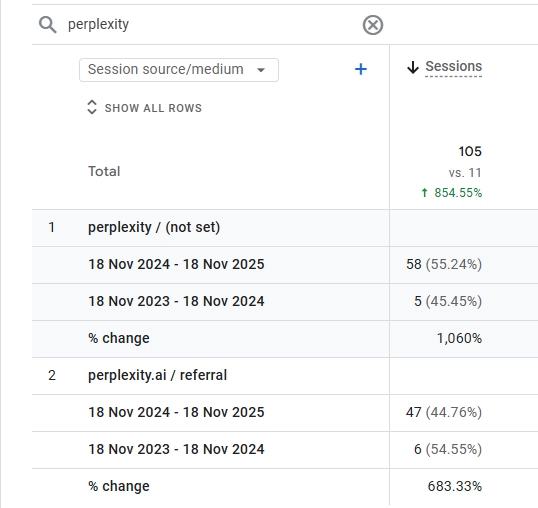The image size is (538, 508).
Task: Click the search magnifier icon
Action: (x=48, y=25)
